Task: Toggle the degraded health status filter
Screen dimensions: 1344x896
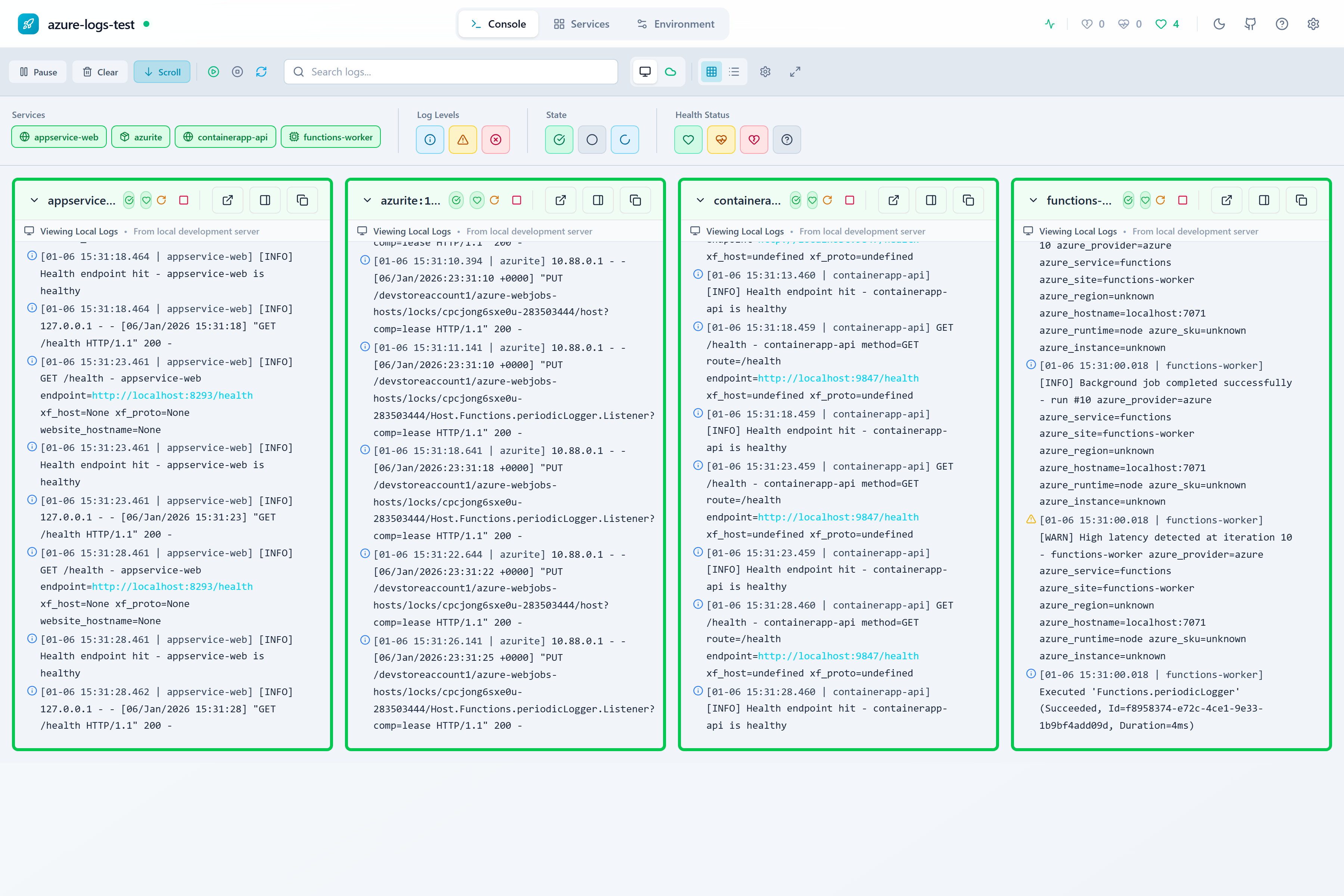Action: pyautogui.click(x=721, y=139)
